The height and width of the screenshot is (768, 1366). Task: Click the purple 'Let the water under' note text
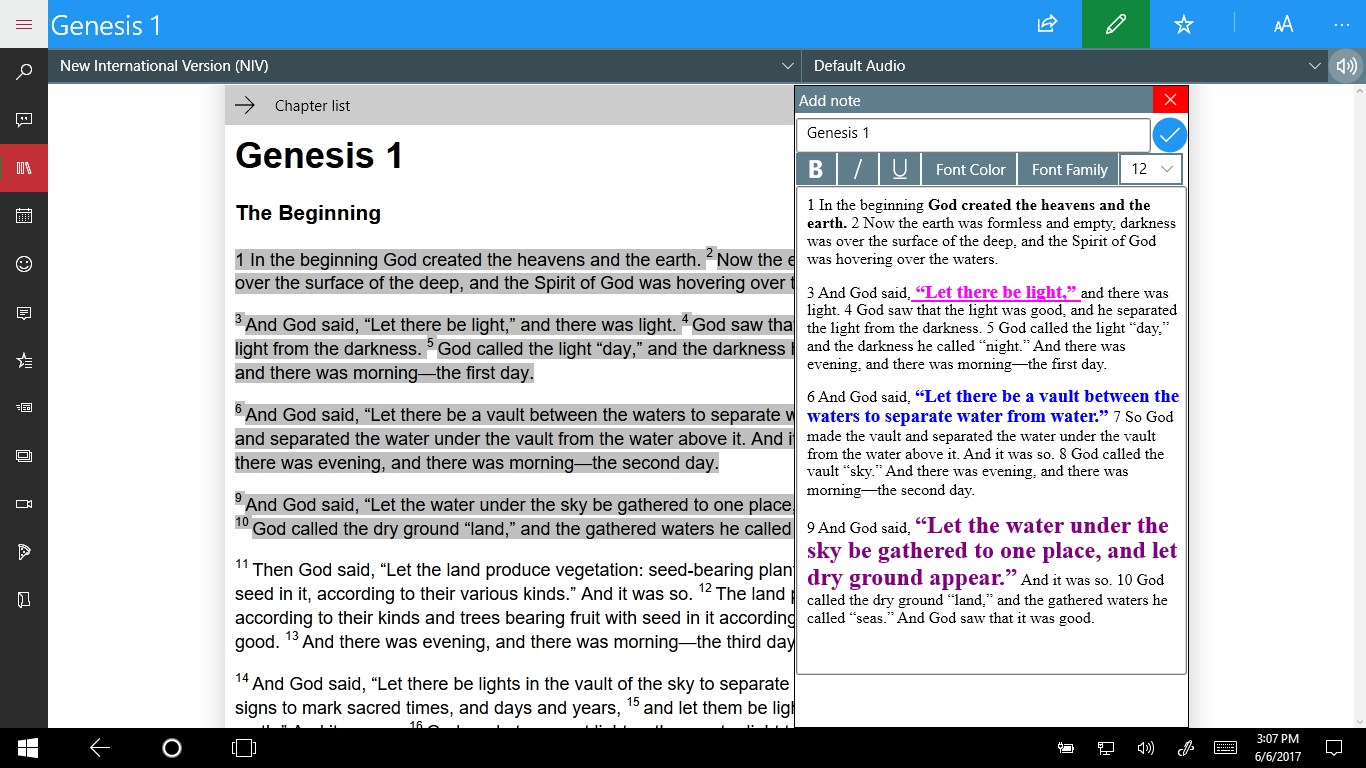tap(992, 552)
